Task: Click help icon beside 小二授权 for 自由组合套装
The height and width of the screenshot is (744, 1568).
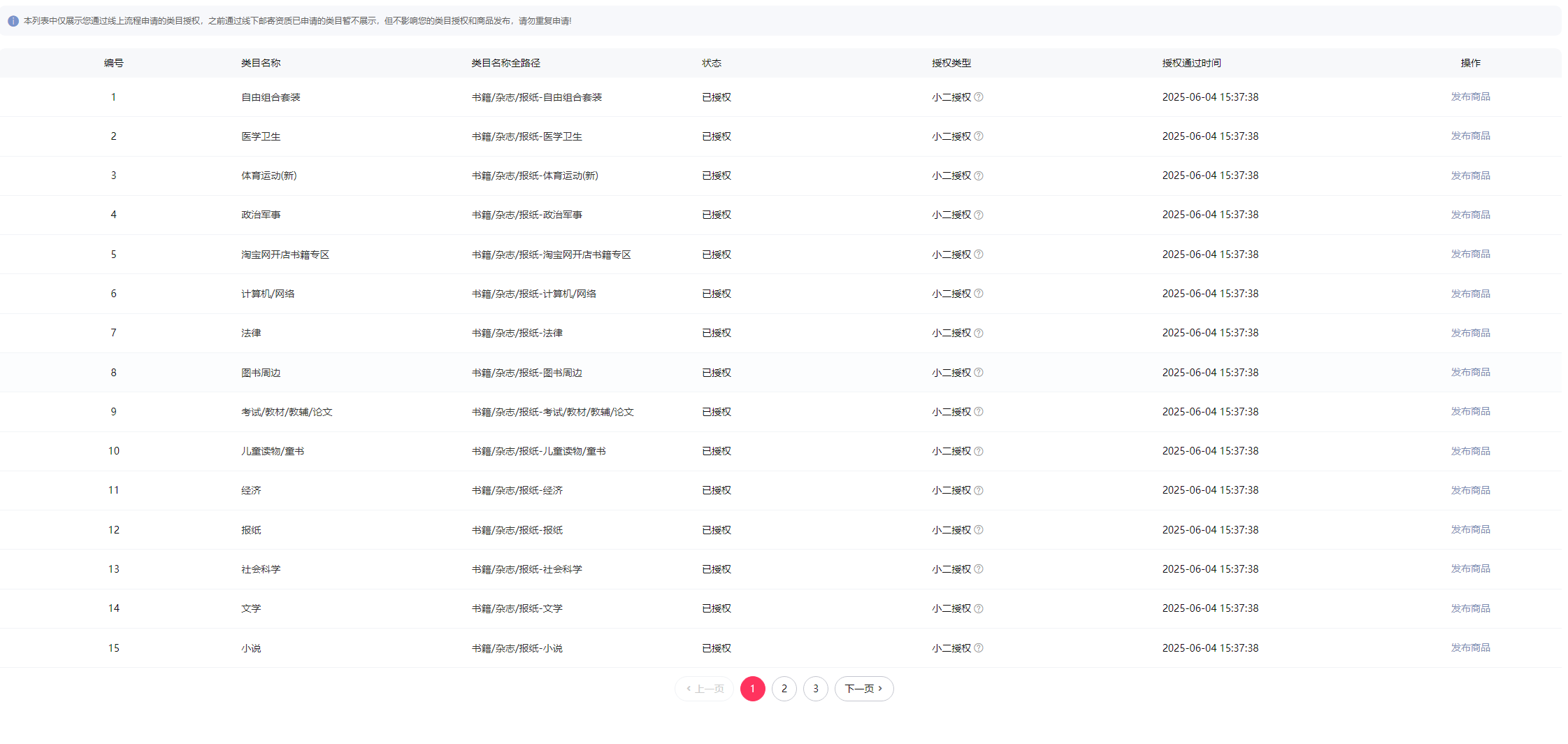Action: [979, 97]
